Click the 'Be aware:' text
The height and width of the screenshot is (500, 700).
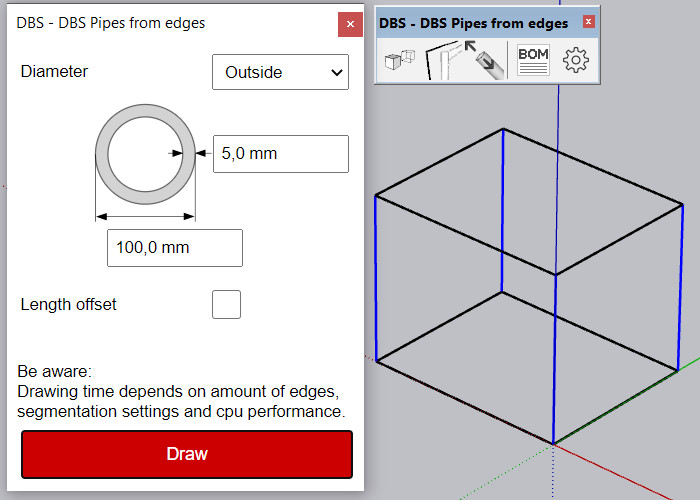pyautogui.click(x=54, y=371)
